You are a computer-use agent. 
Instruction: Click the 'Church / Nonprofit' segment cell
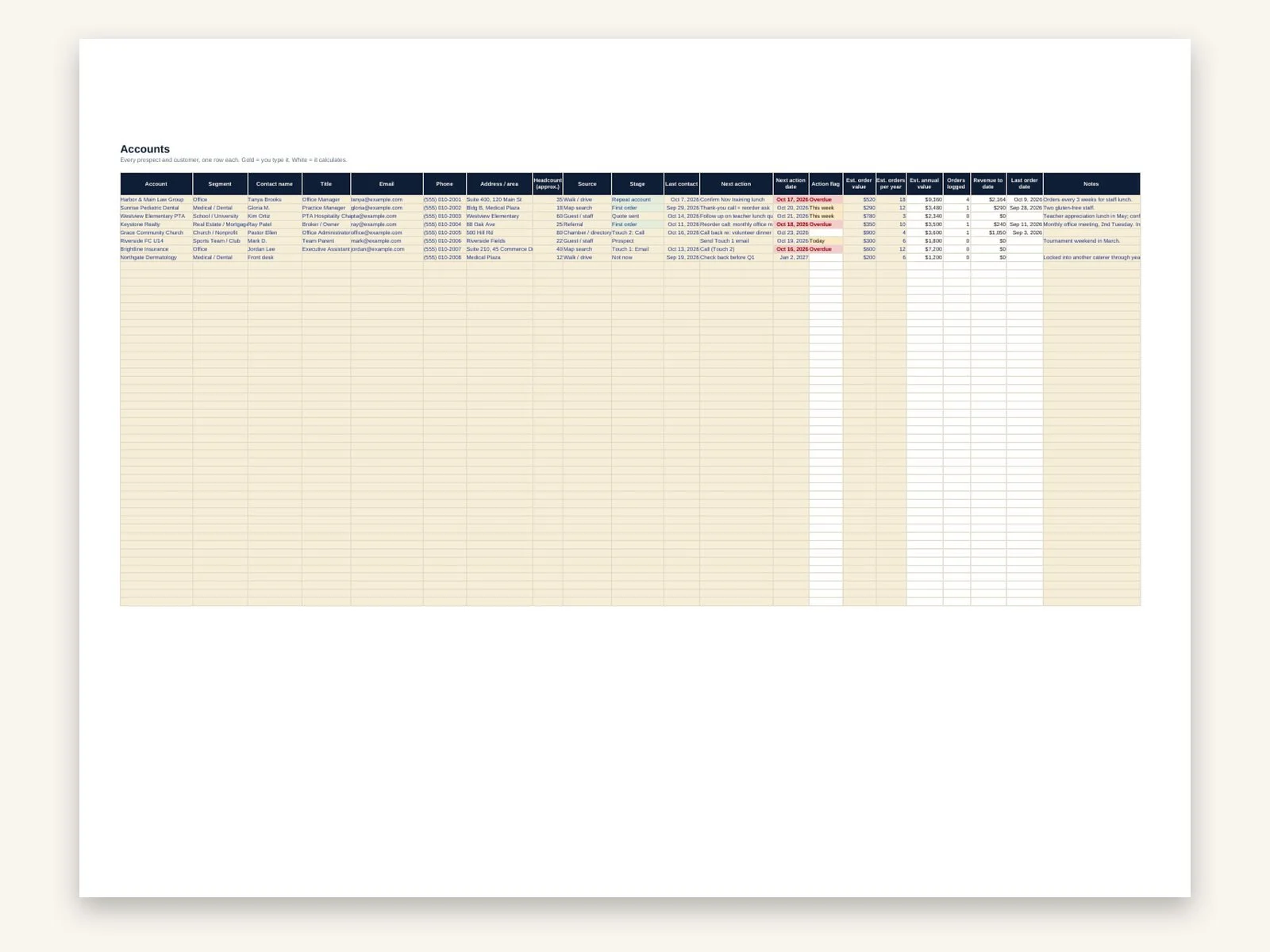220,232
